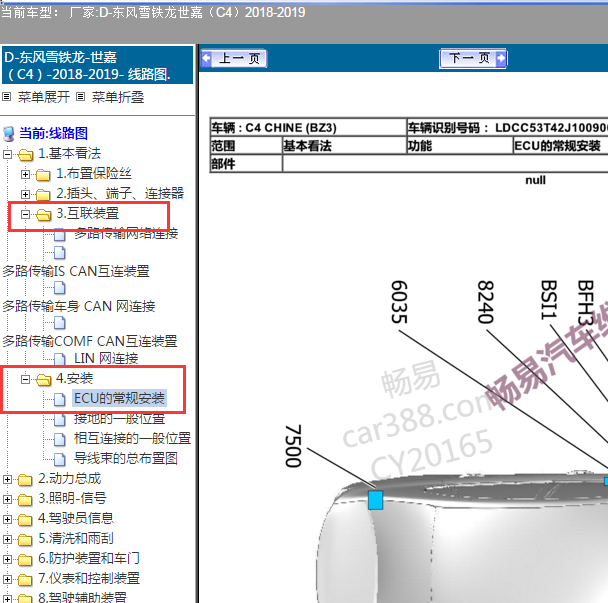Click folder icon of 1.布置保险丝
608x603 pixels.
[43, 175]
